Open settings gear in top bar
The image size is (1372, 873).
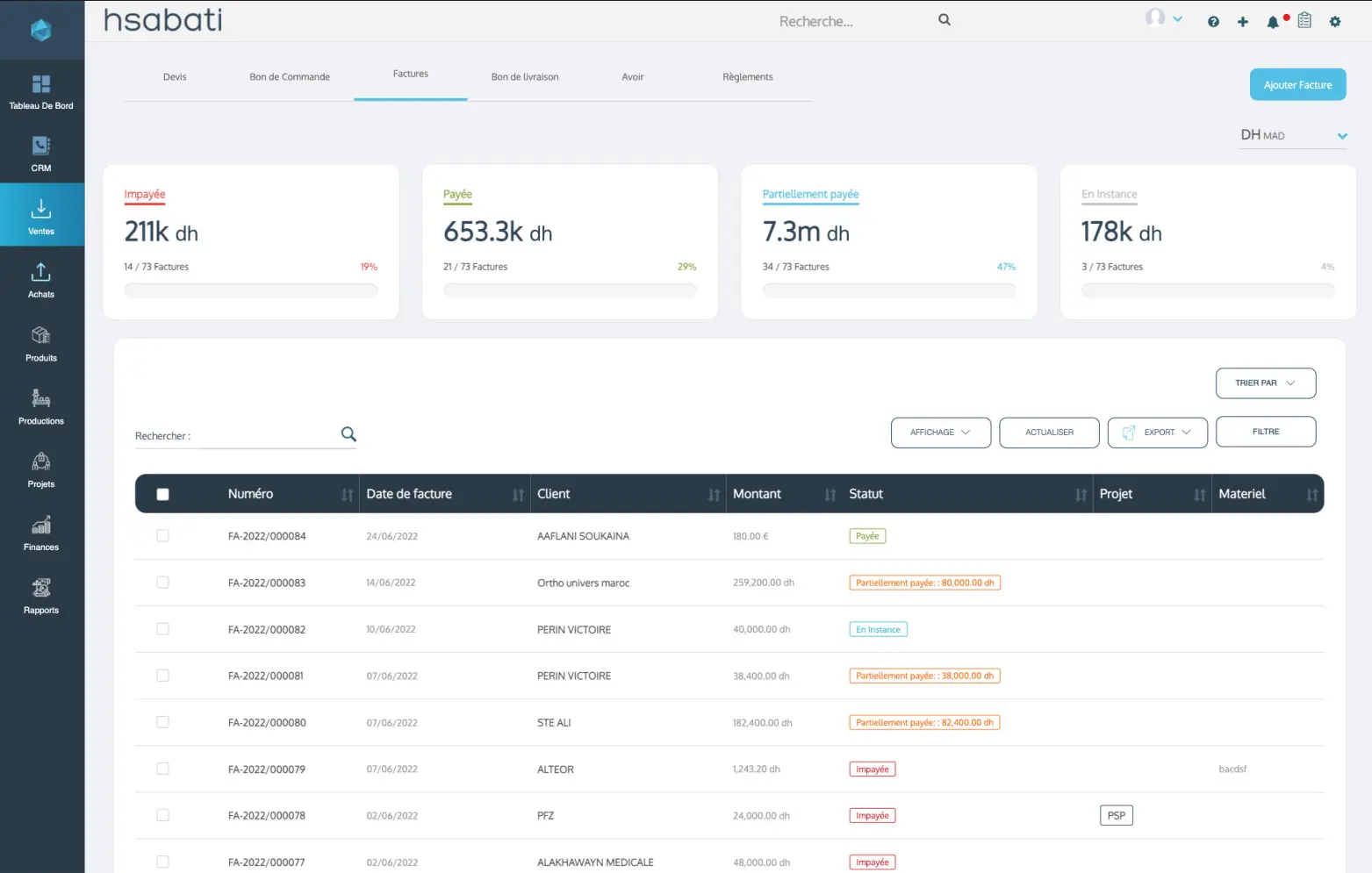tap(1334, 22)
